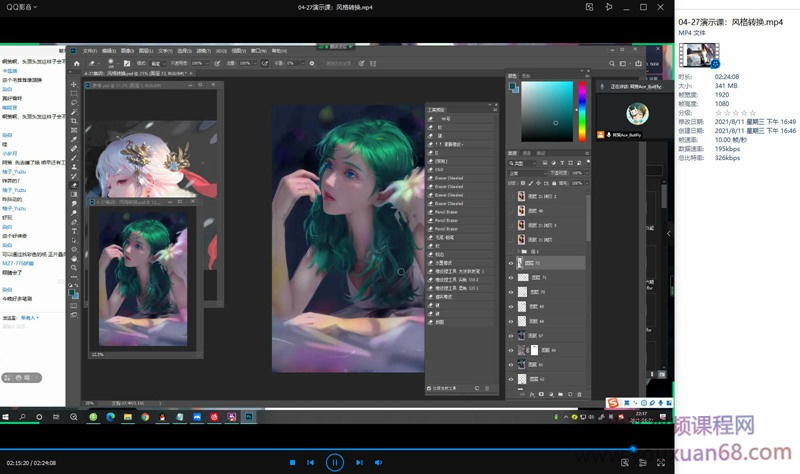
Task: Toggle visibility eye of the selected layer 72
Action: (511, 263)
